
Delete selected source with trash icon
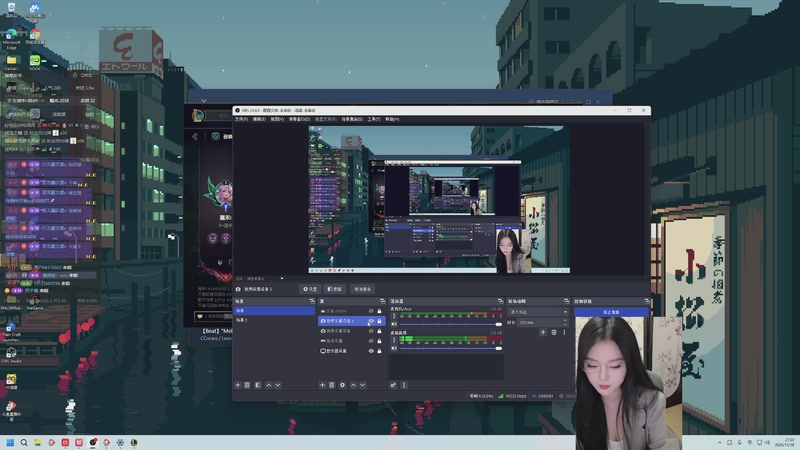(x=332, y=385)
